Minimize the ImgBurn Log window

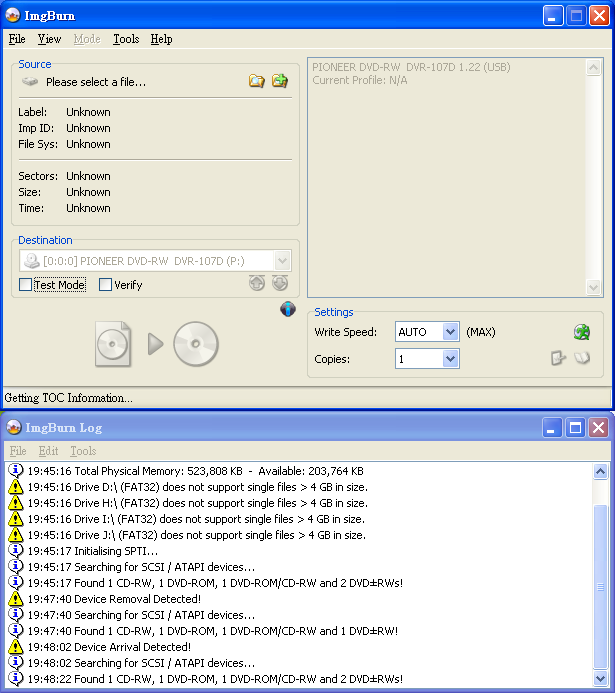[x=552, y=427]
